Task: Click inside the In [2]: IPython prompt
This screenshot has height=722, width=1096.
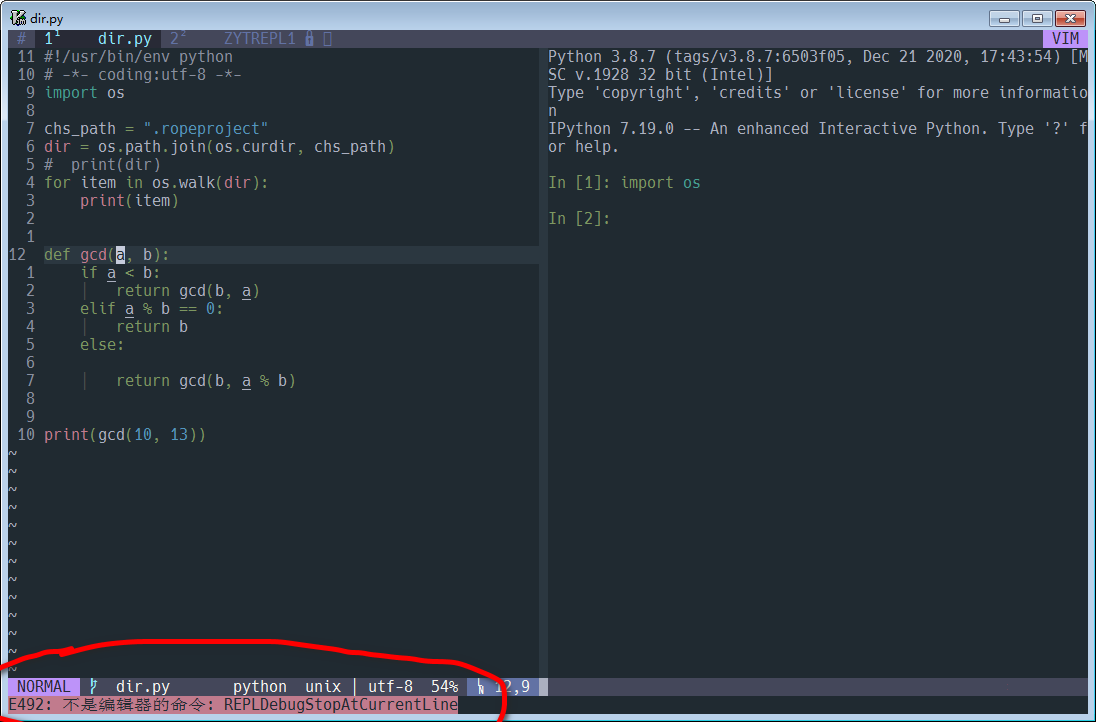Action: (x=580, y=218)
